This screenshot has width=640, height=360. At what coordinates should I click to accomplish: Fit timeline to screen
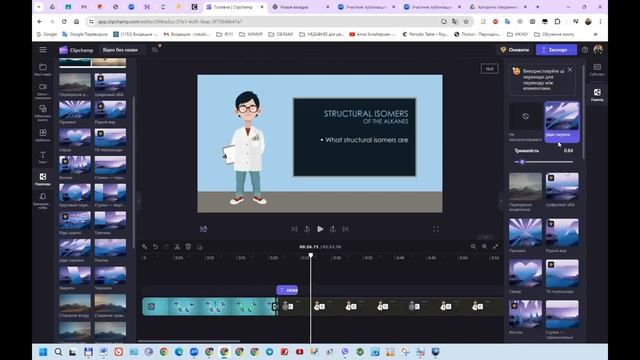[x=495, y=247]
